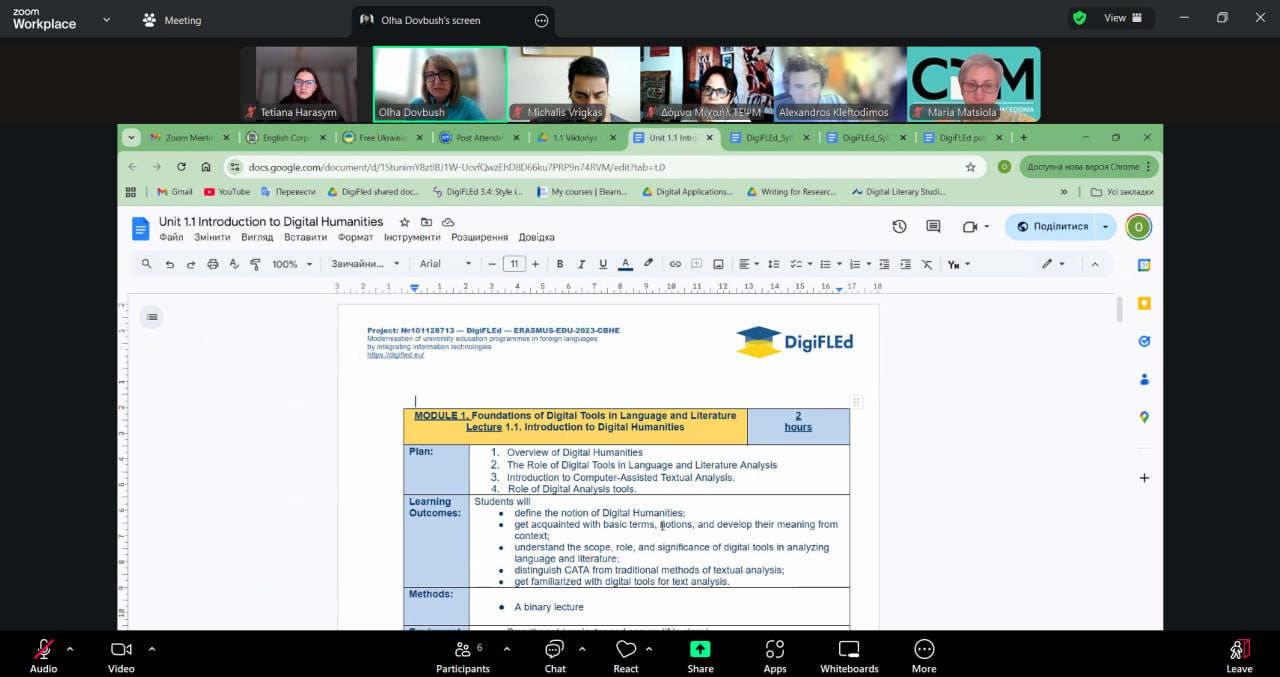Expand the arrow next to Audio
The width and height of the screenshot is (1280, 677).
click(x=70, y=648)
